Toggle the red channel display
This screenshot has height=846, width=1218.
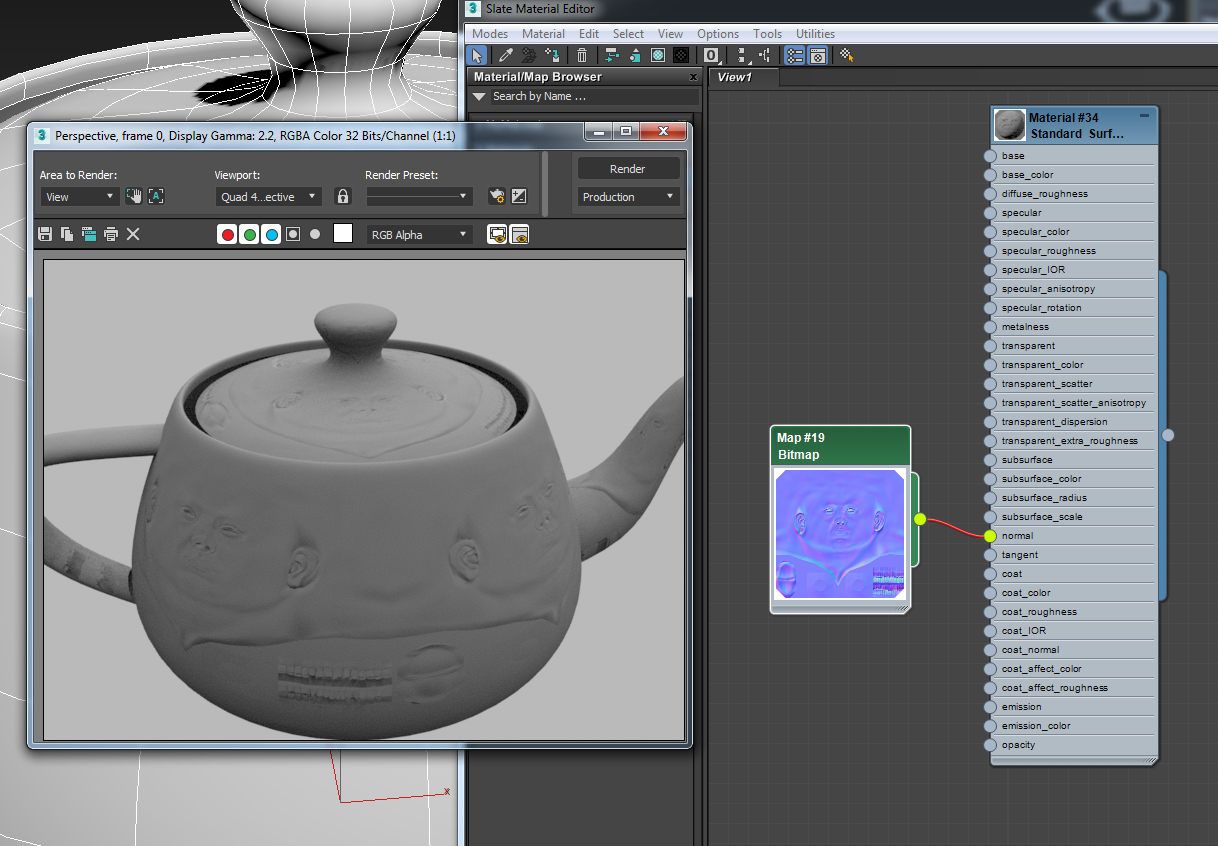228,234
